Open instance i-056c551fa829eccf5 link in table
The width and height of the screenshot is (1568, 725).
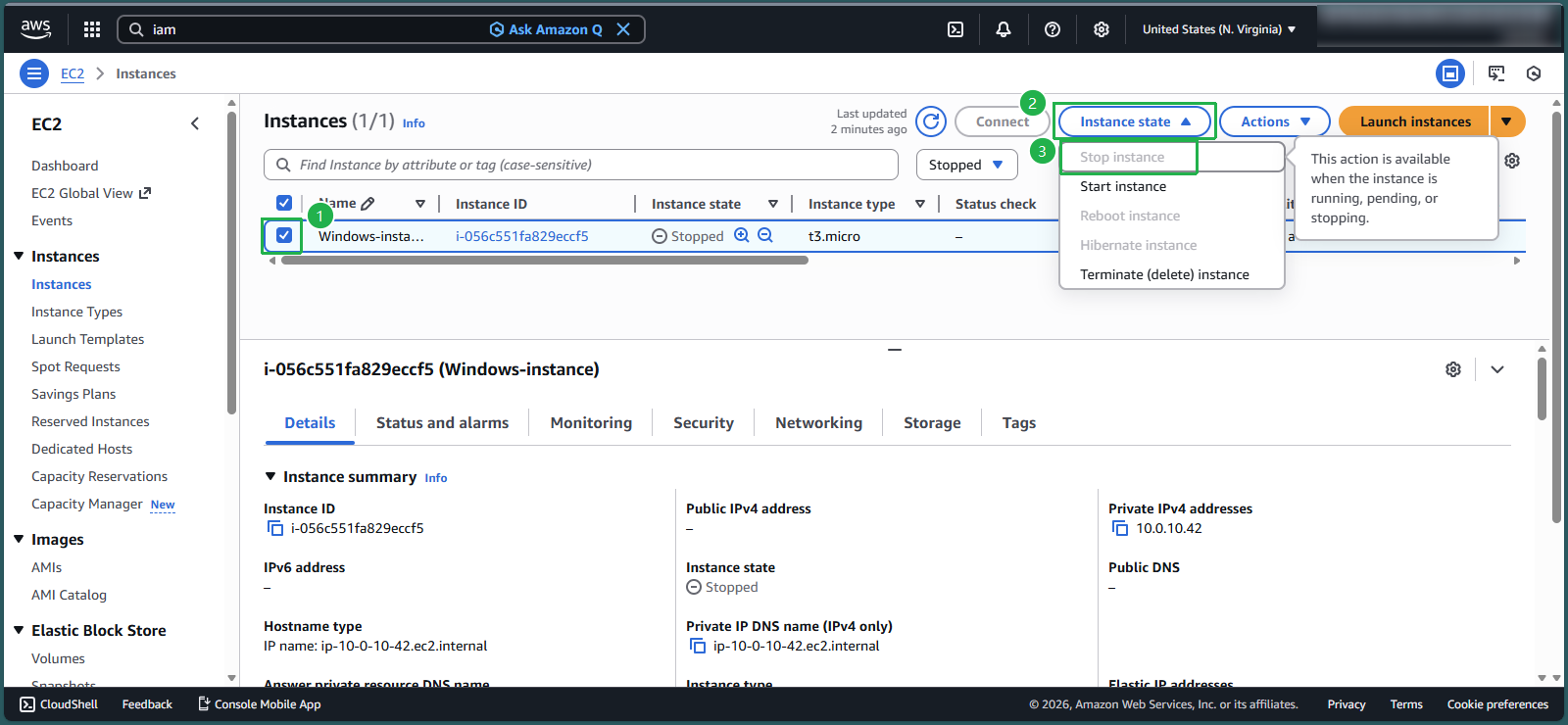click(522, 236)
